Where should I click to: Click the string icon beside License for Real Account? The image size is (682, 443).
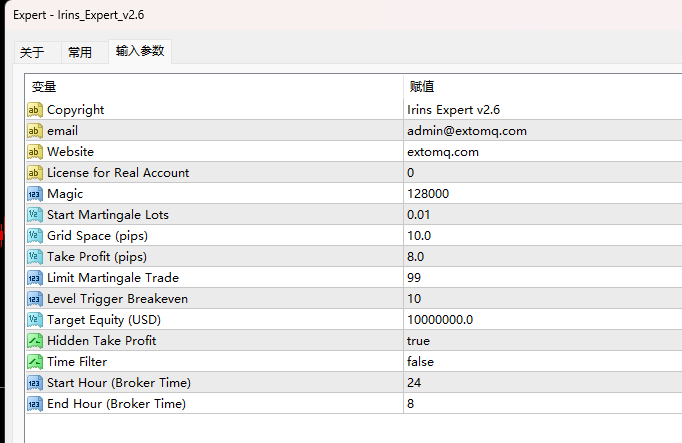pyautogui.click(x=35, y=173)
